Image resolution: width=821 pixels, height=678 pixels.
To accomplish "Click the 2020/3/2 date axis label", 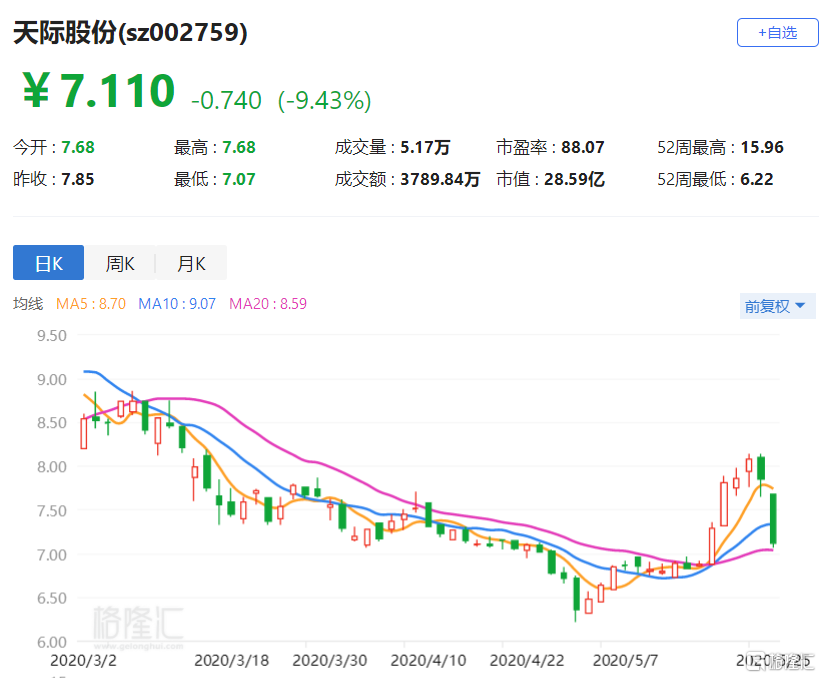I will tap(83, 661).
